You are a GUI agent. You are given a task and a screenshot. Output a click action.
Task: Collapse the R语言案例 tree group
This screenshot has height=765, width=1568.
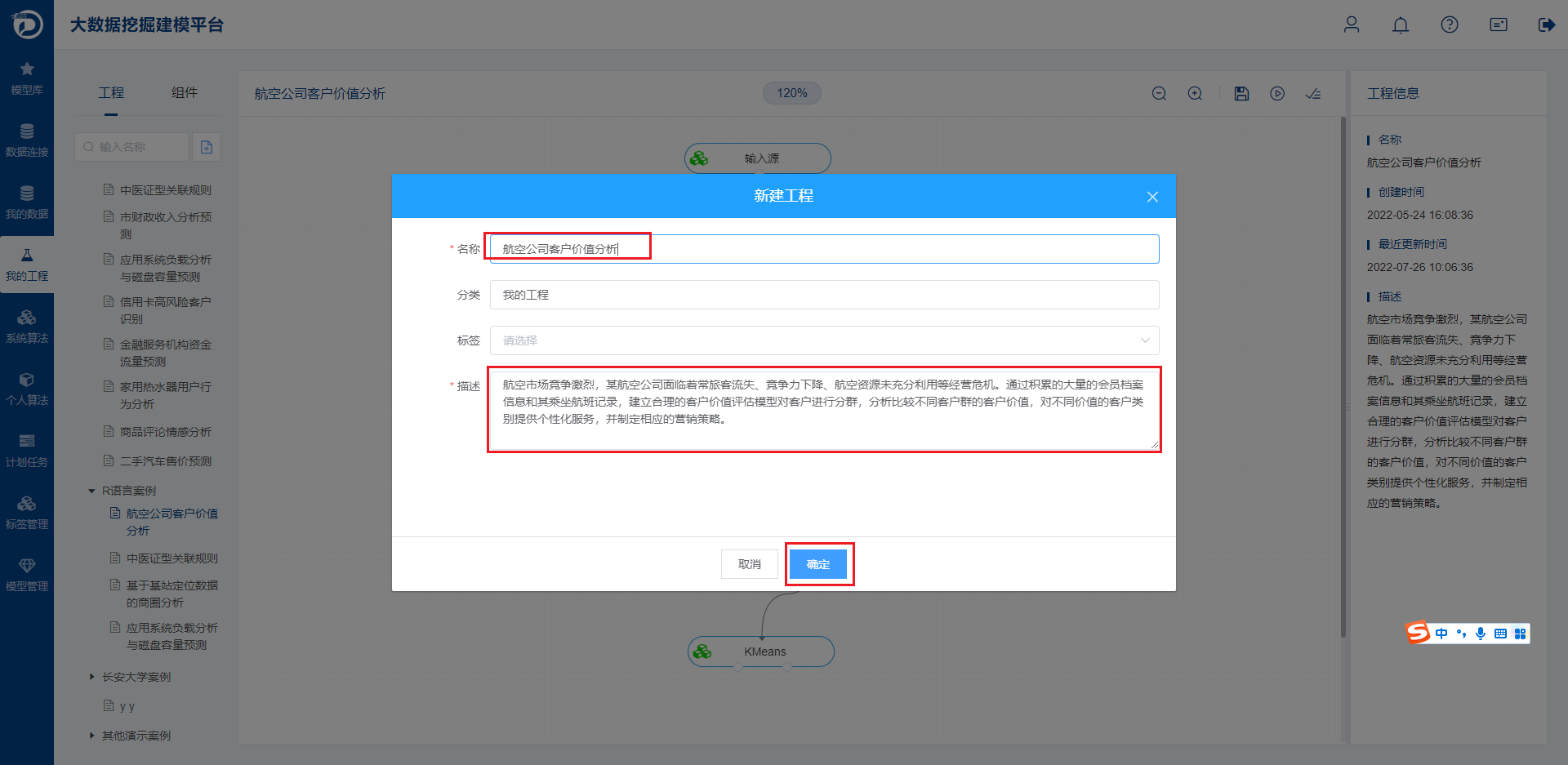[x=91, y=491]
